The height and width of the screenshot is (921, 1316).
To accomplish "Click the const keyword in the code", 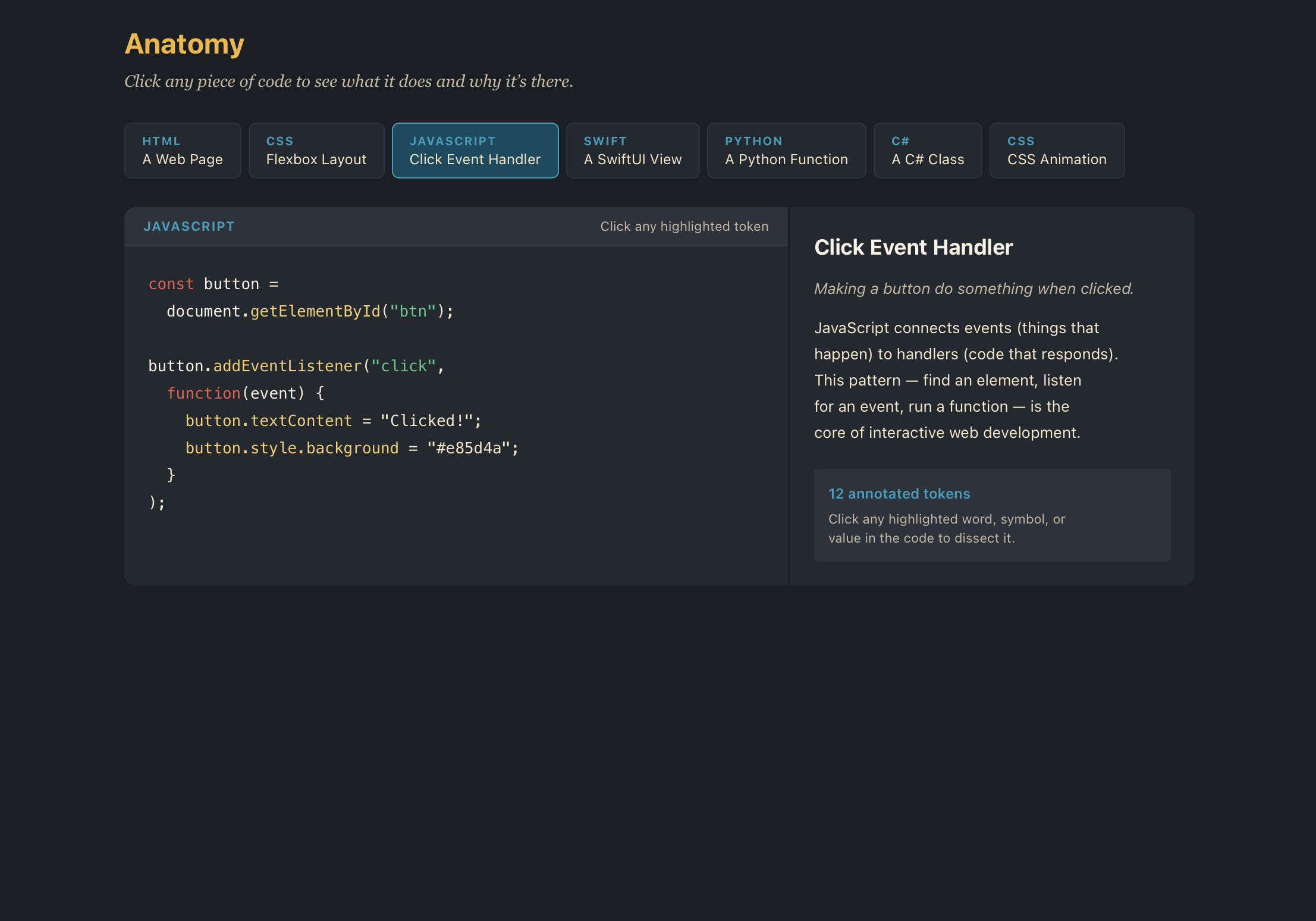I will pyautogui.click(x=171, y=284).
